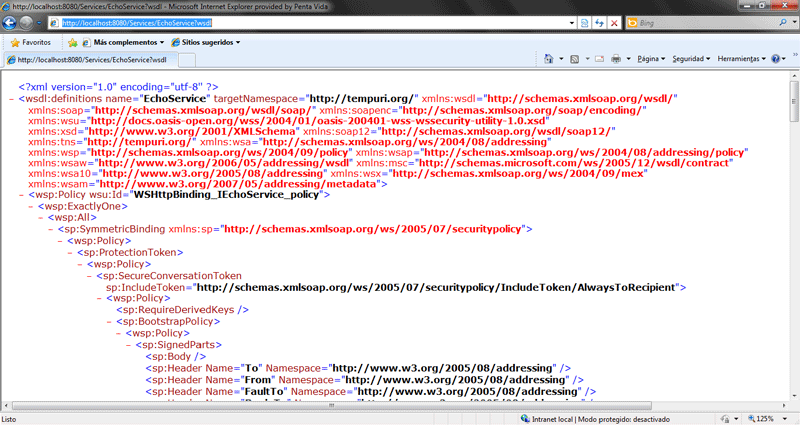Collapse the wsp:All node
The height and width of the screenshot is (425, 800).
coord(41,218)
